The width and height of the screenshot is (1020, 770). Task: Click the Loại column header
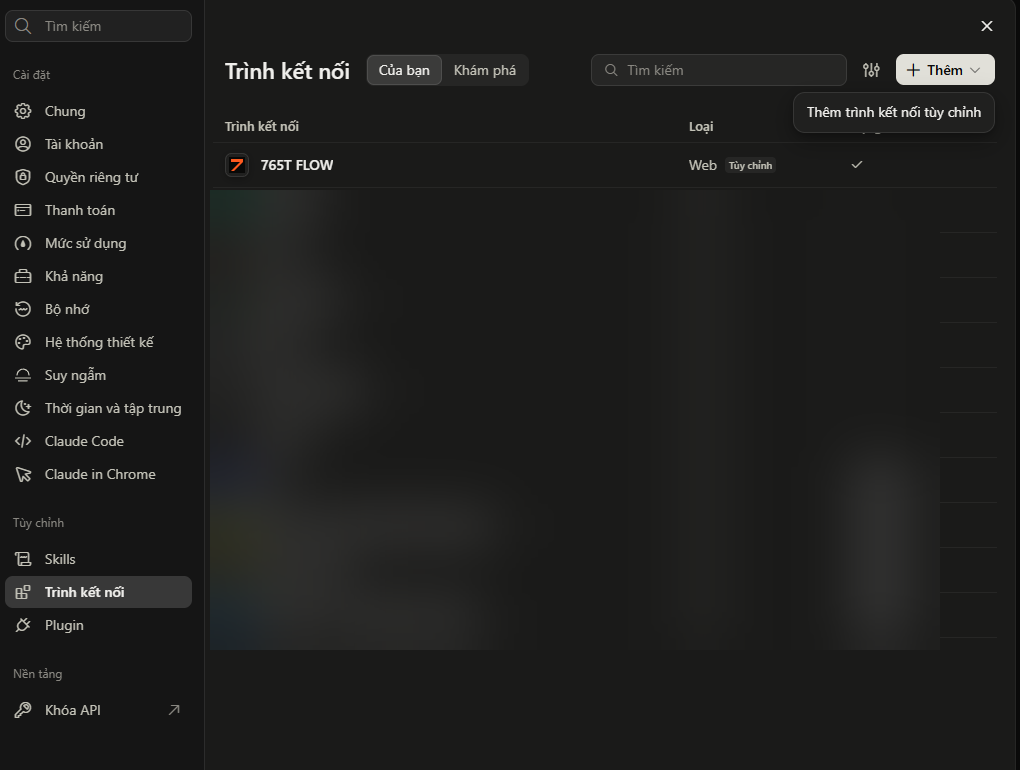701,127
